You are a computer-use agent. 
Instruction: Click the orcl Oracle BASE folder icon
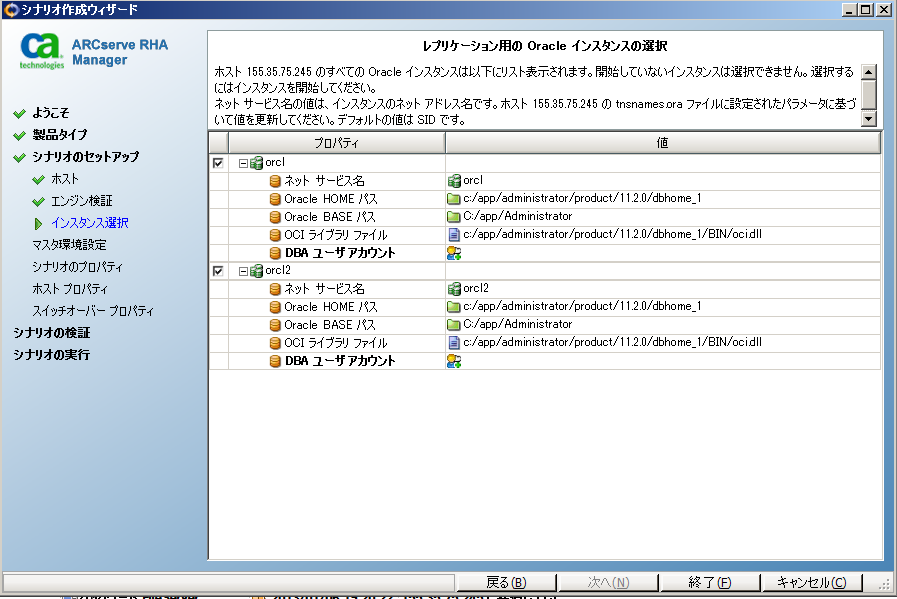(454, 217)
